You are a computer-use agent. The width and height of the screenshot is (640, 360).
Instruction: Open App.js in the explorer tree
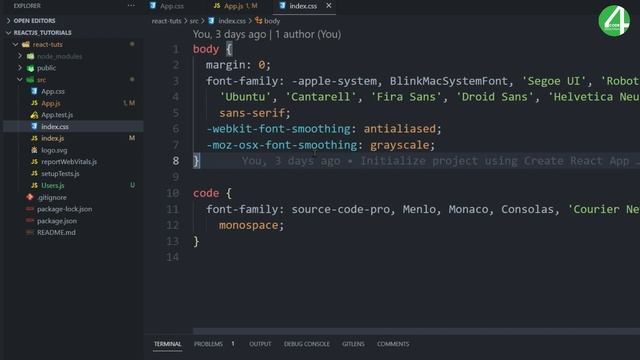[x=51, y=103]
